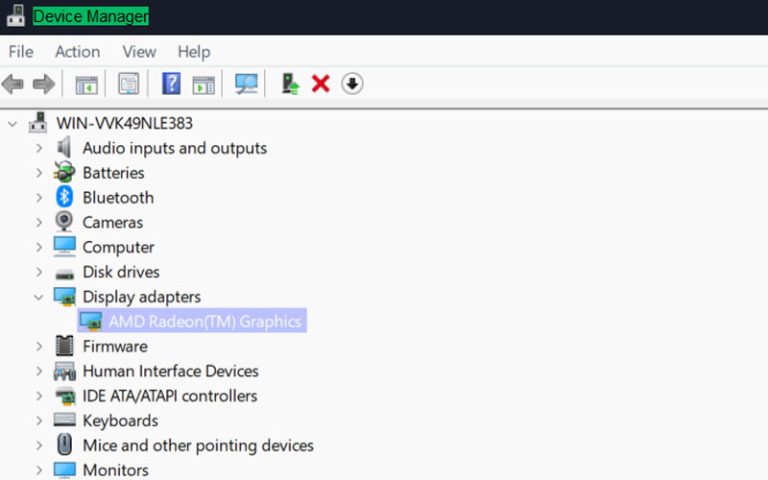Click the blue Help question mark icon
Screen dimensions: 768x480
[171, 83]
